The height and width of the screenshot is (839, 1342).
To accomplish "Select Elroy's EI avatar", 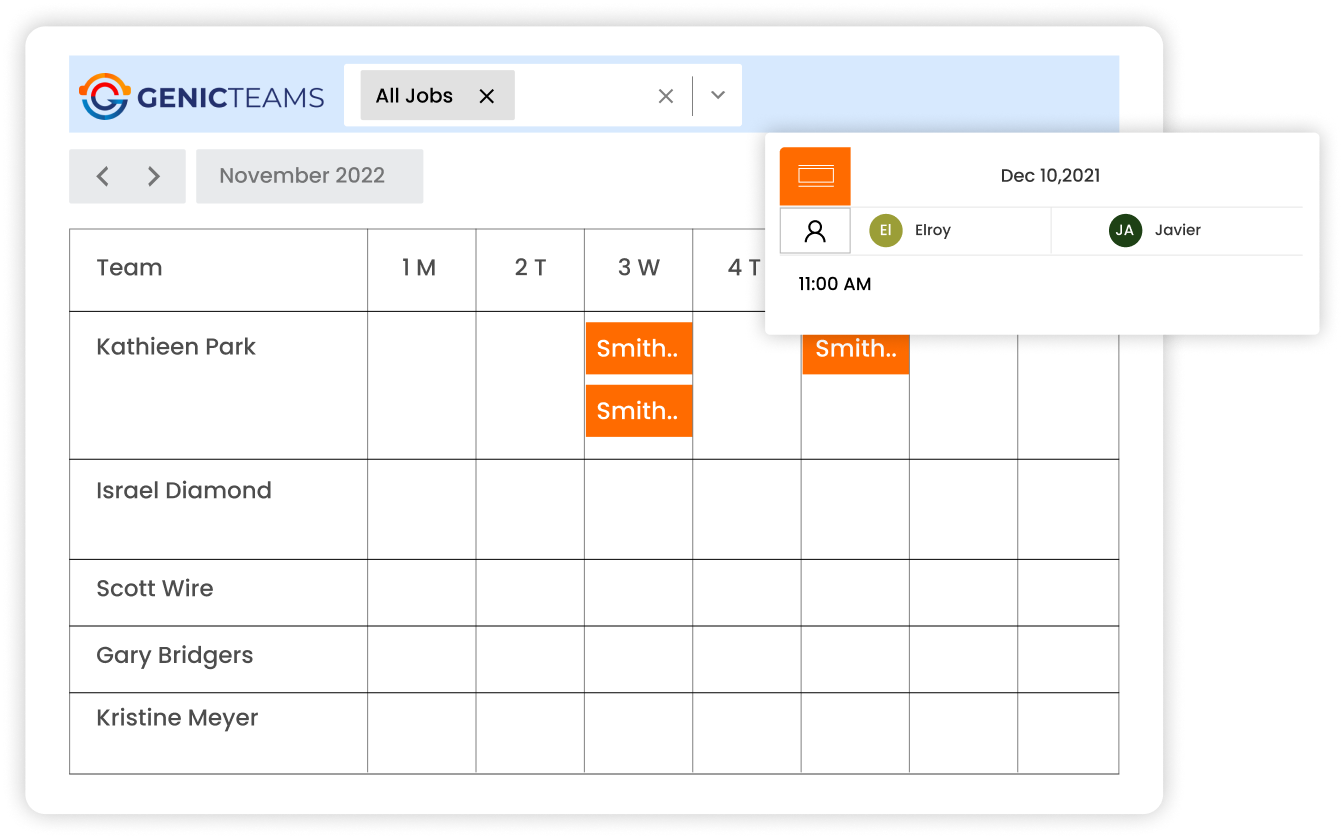I will pos(886,230).
